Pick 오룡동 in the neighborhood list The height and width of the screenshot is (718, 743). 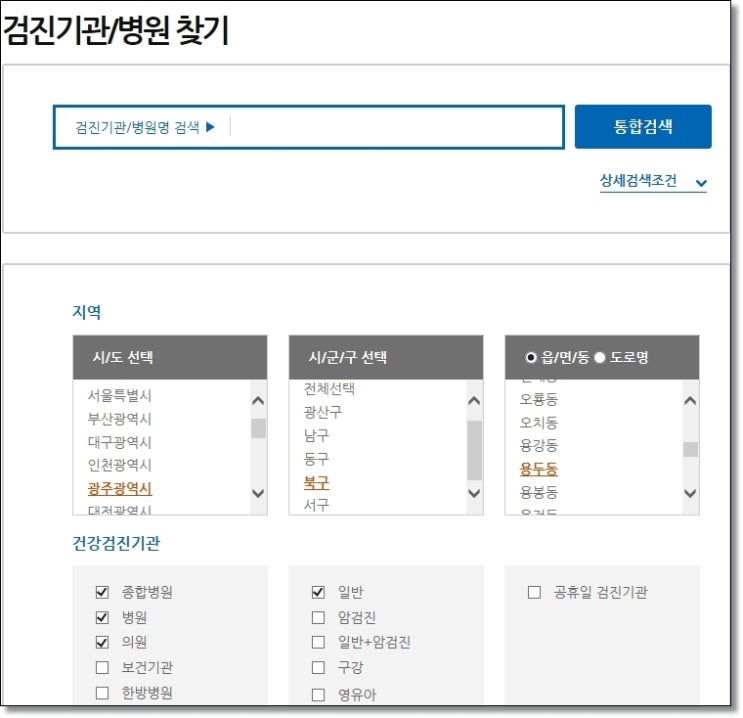(x=538, y=399)
